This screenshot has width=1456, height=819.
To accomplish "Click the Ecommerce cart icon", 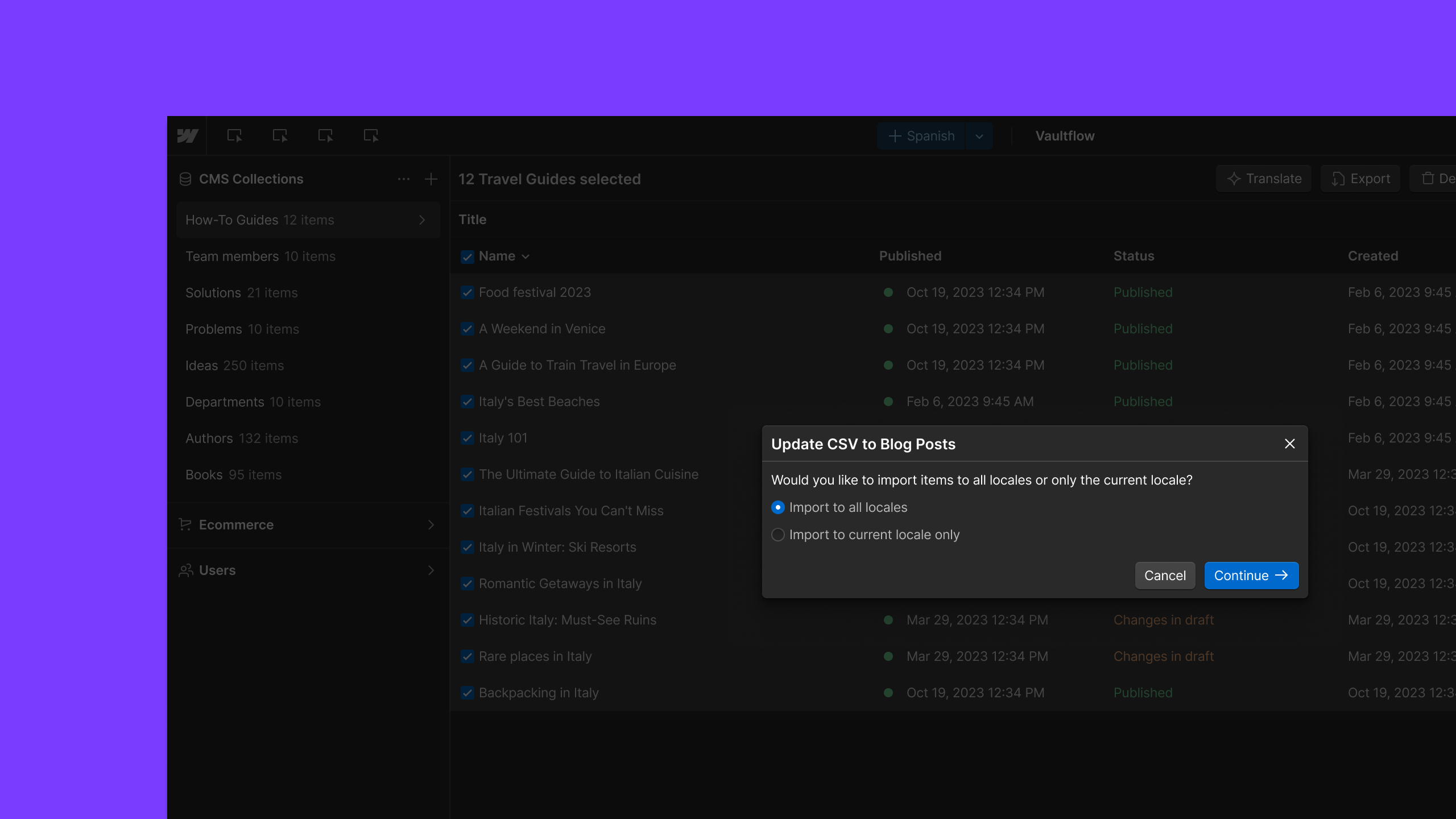I will point(185,524).
